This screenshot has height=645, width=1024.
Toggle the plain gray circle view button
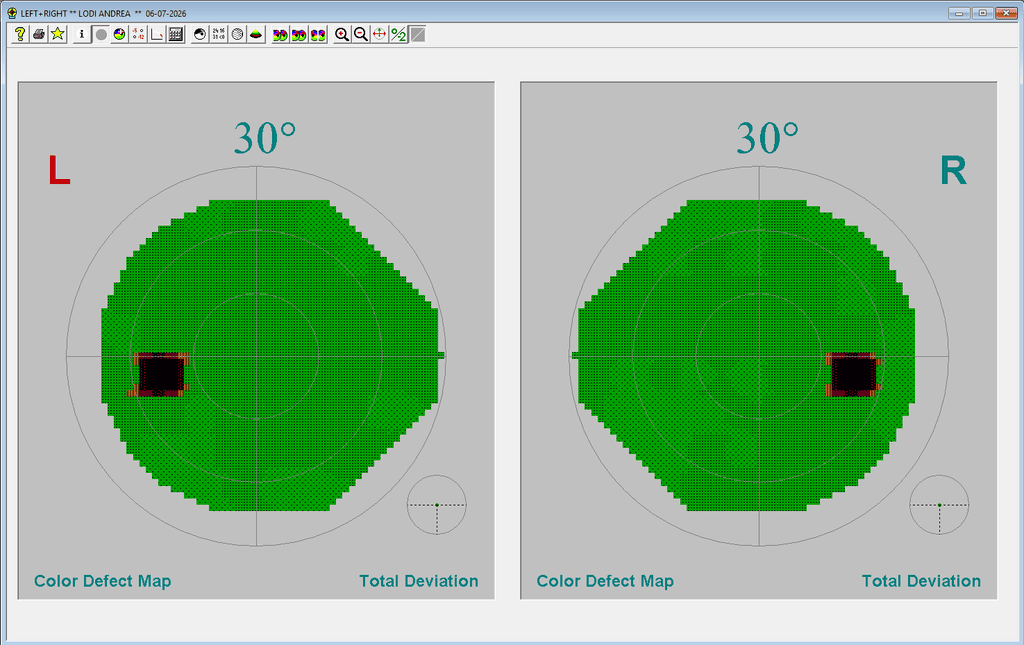[x=101, y=35]
